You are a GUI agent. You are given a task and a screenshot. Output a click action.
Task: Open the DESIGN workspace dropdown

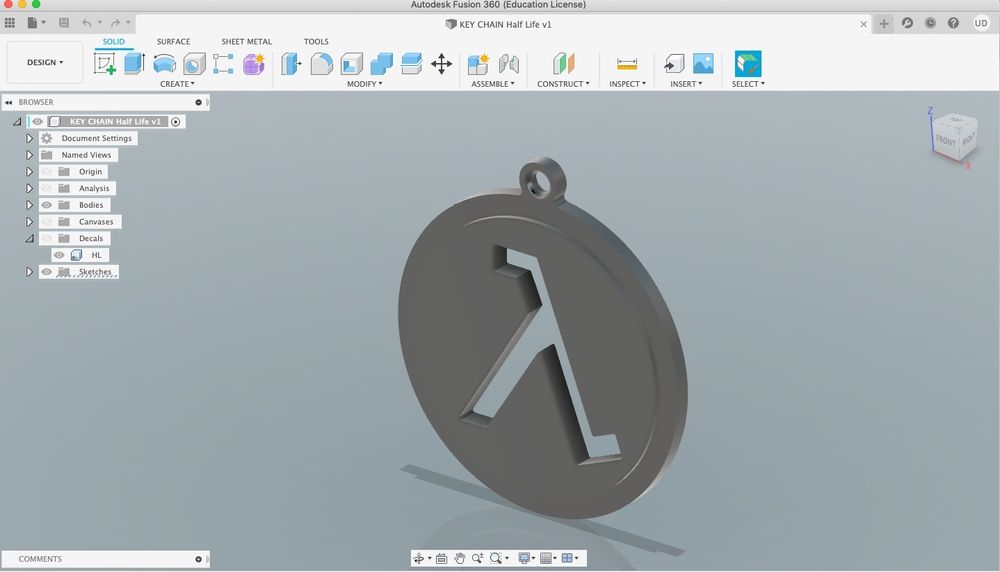[x=45, y=62]
